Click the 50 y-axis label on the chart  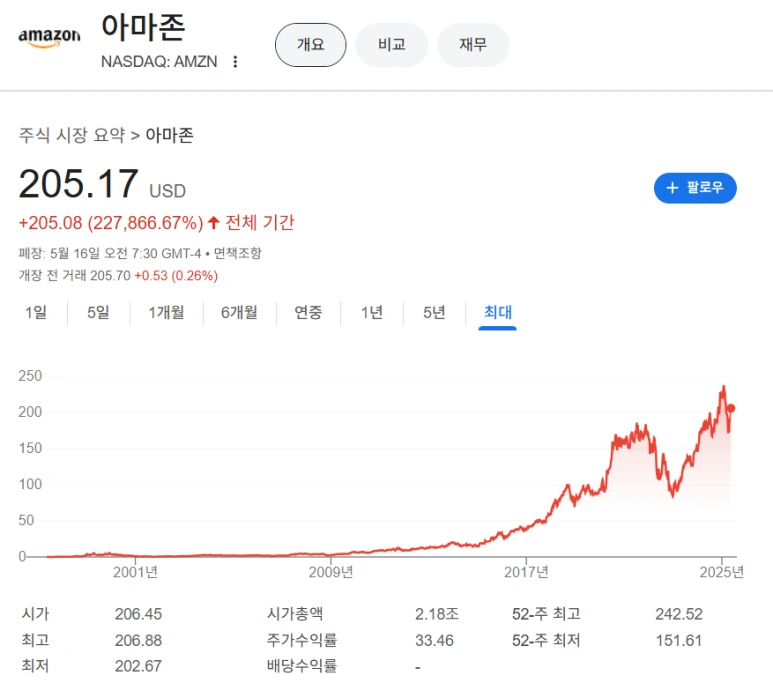click(x=26, y=520)
